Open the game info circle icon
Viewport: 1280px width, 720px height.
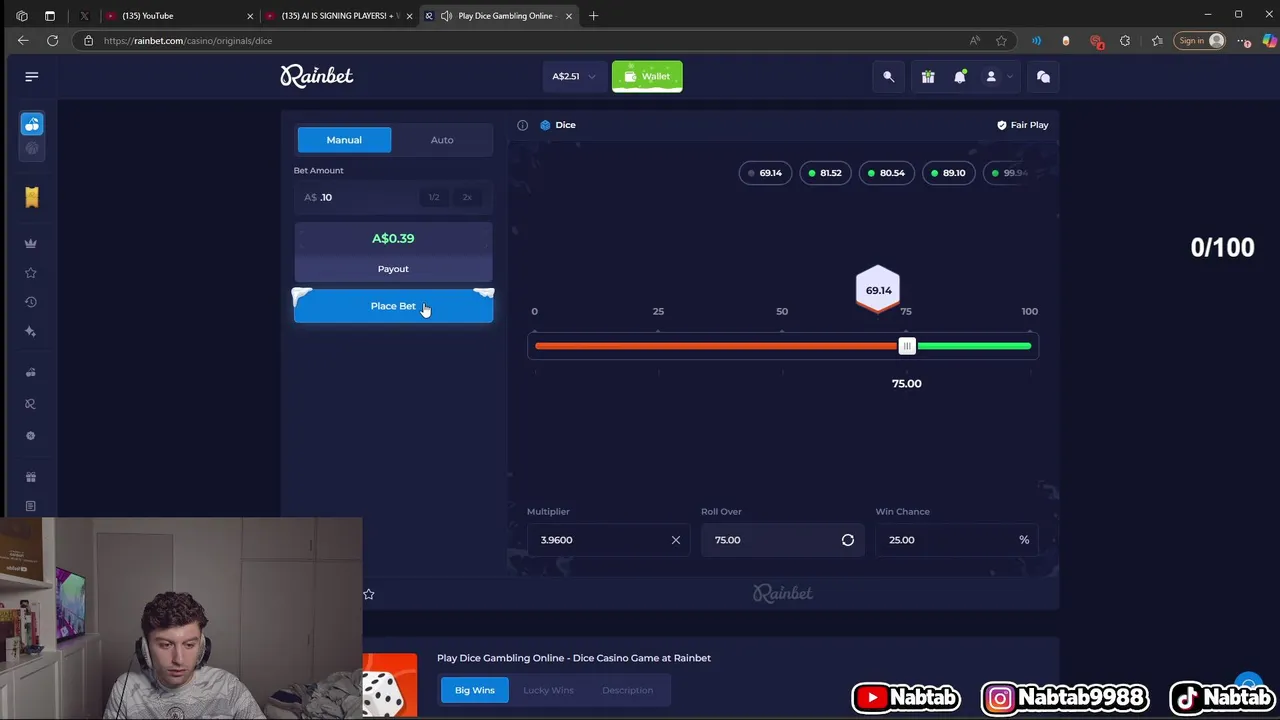[x=522, y=125]
